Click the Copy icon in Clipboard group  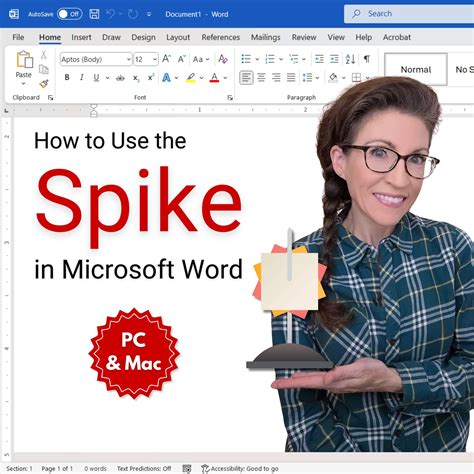pyautogui.click(x=44, y=69)
